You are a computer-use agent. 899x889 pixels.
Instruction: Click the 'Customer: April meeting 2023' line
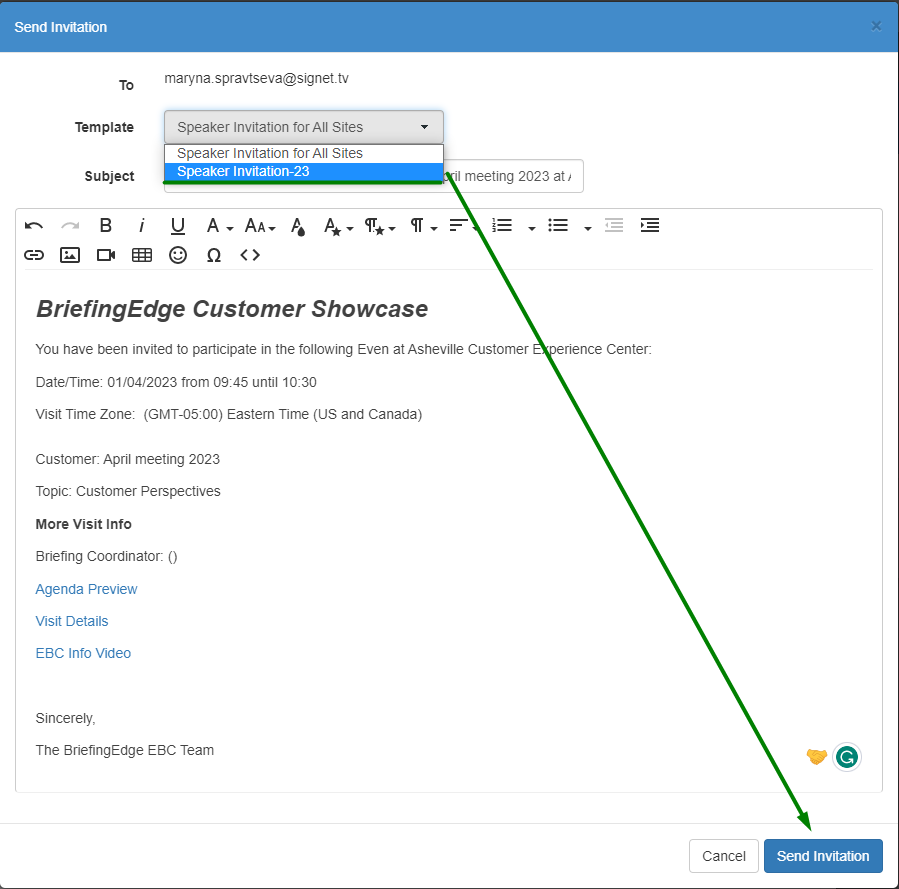(x=128, y=459)
